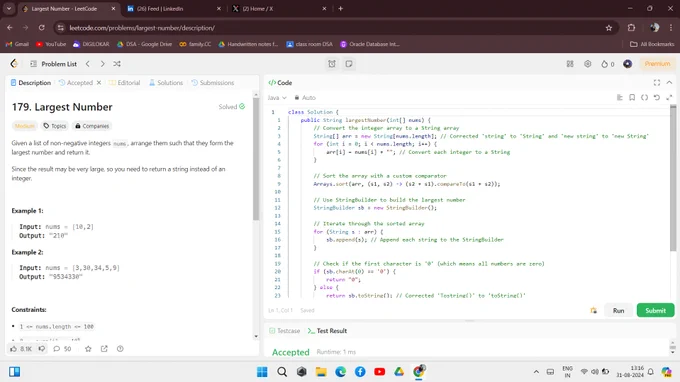Open the format code braces icon
680x382 pixels.
coord(644,98)
